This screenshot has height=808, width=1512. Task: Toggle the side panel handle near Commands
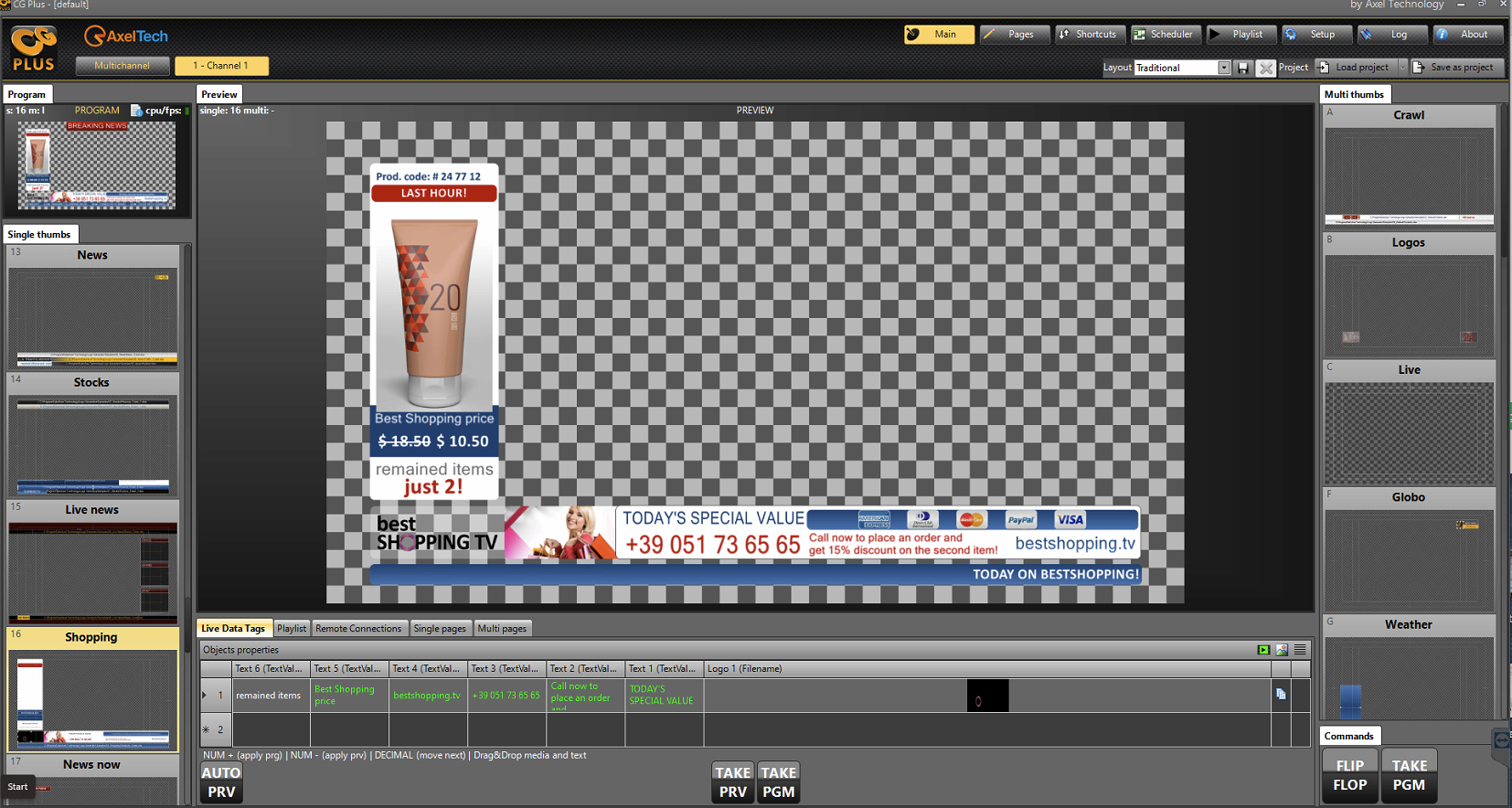[1501, 740]
